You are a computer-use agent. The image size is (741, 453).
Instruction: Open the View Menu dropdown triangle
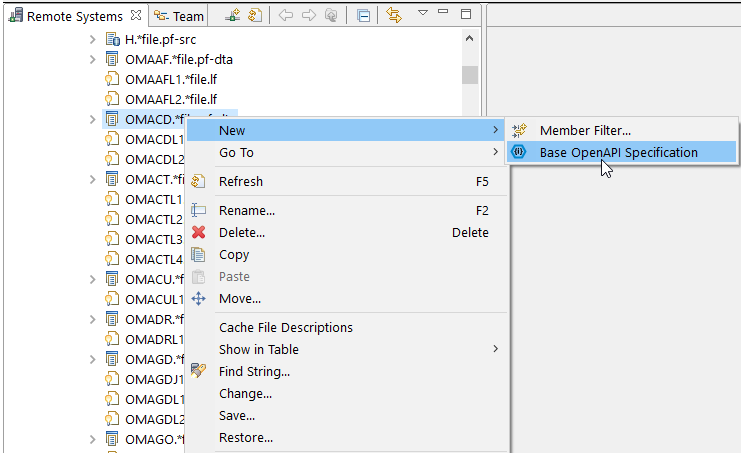422,14
